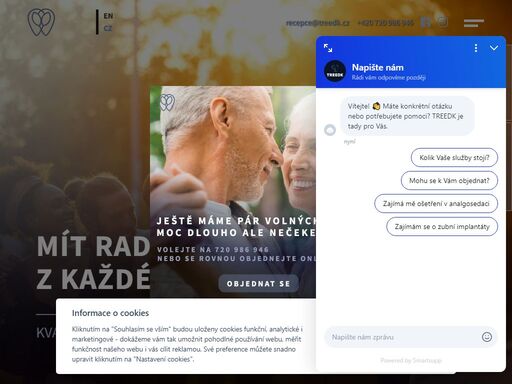This screenshot has height=384, width=512.
Task: Choose quick reply "Mohu se k Vám objednat?"
Action: tap(449, 181)
